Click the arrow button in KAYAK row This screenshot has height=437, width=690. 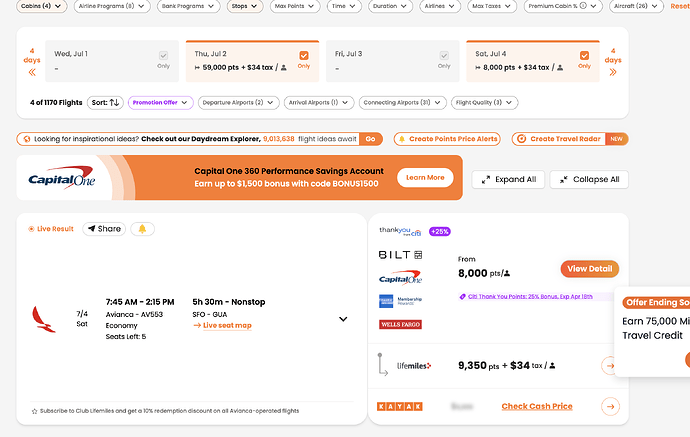(610, 407)
